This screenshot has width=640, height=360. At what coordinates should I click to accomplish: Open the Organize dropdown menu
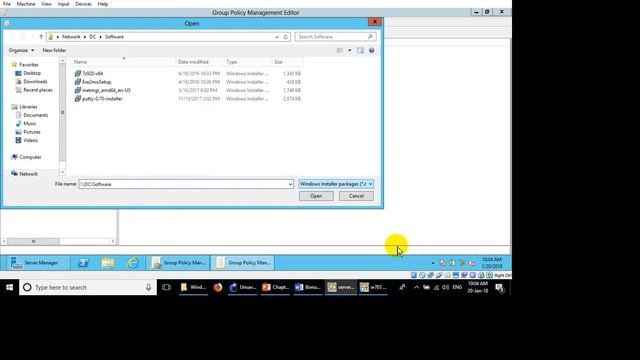pos(21,50)
